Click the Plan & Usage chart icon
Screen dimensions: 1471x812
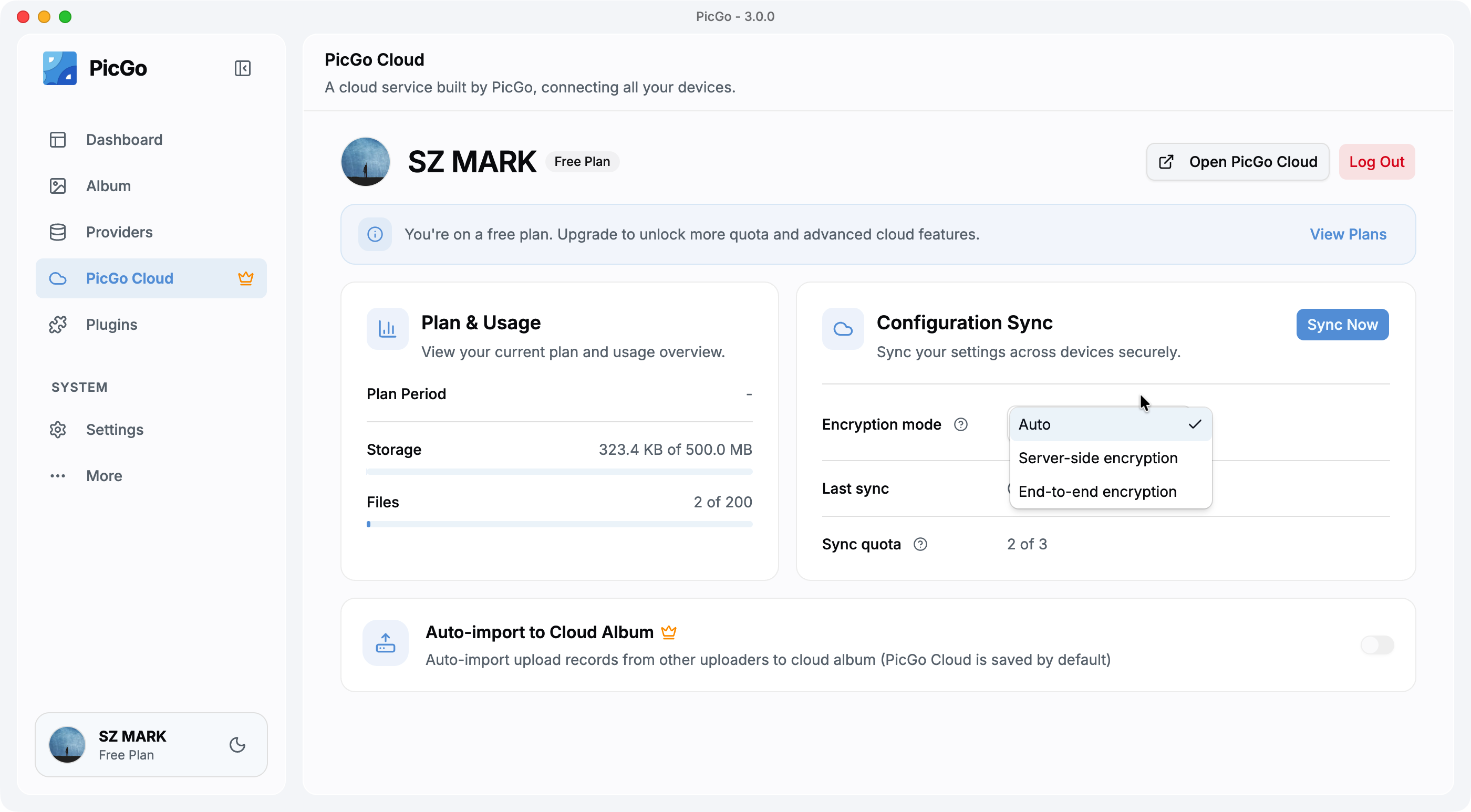pos(388,329)
